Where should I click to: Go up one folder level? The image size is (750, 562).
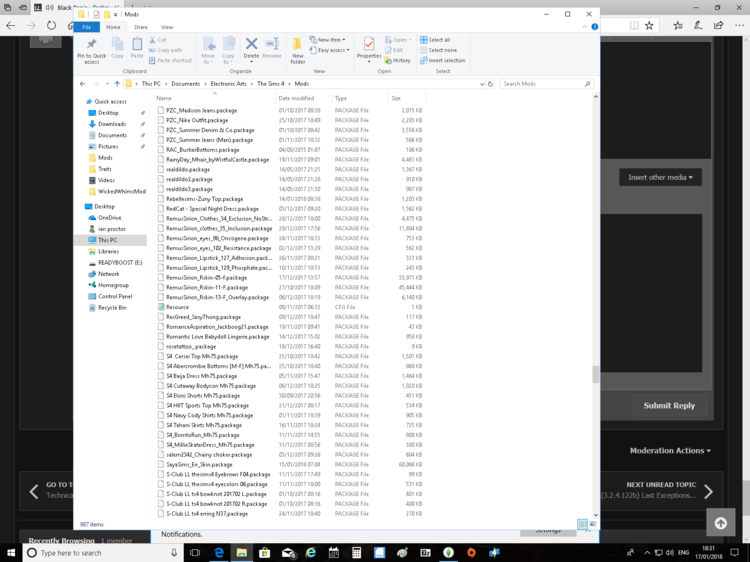click(117, 84)
